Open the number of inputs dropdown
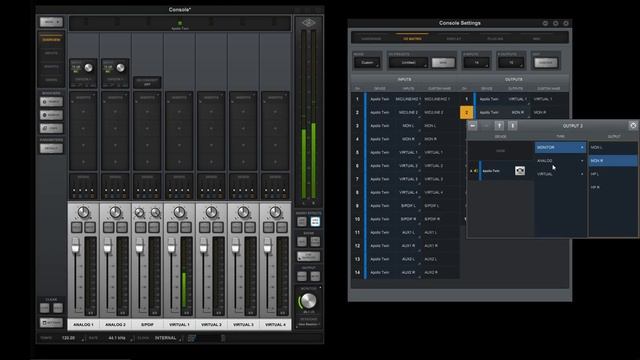Image resolution: width=640 pixels, height=360 pixels. point(476,63)
